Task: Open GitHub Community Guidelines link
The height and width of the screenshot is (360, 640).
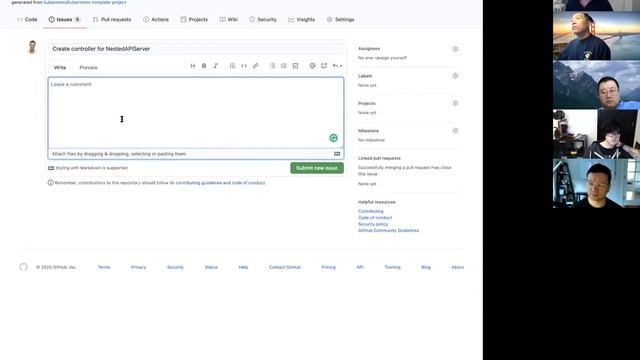Action: click(388, 231)
